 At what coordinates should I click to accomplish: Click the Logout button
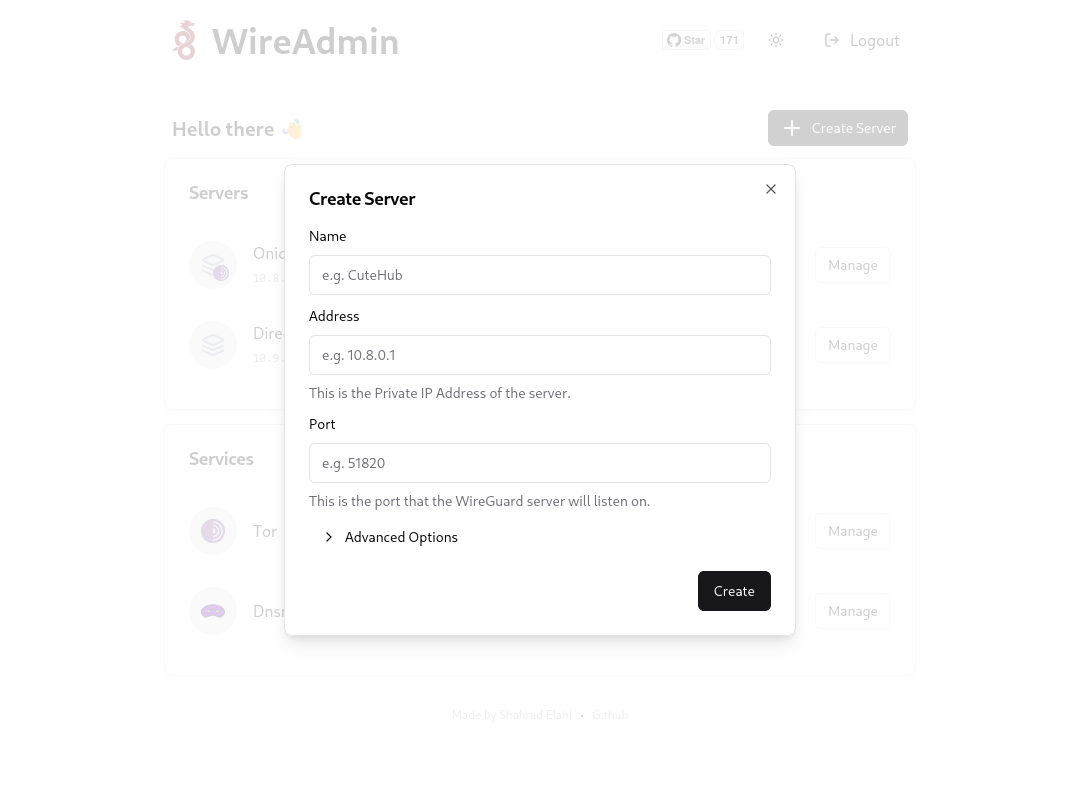(x=862, y=40)
